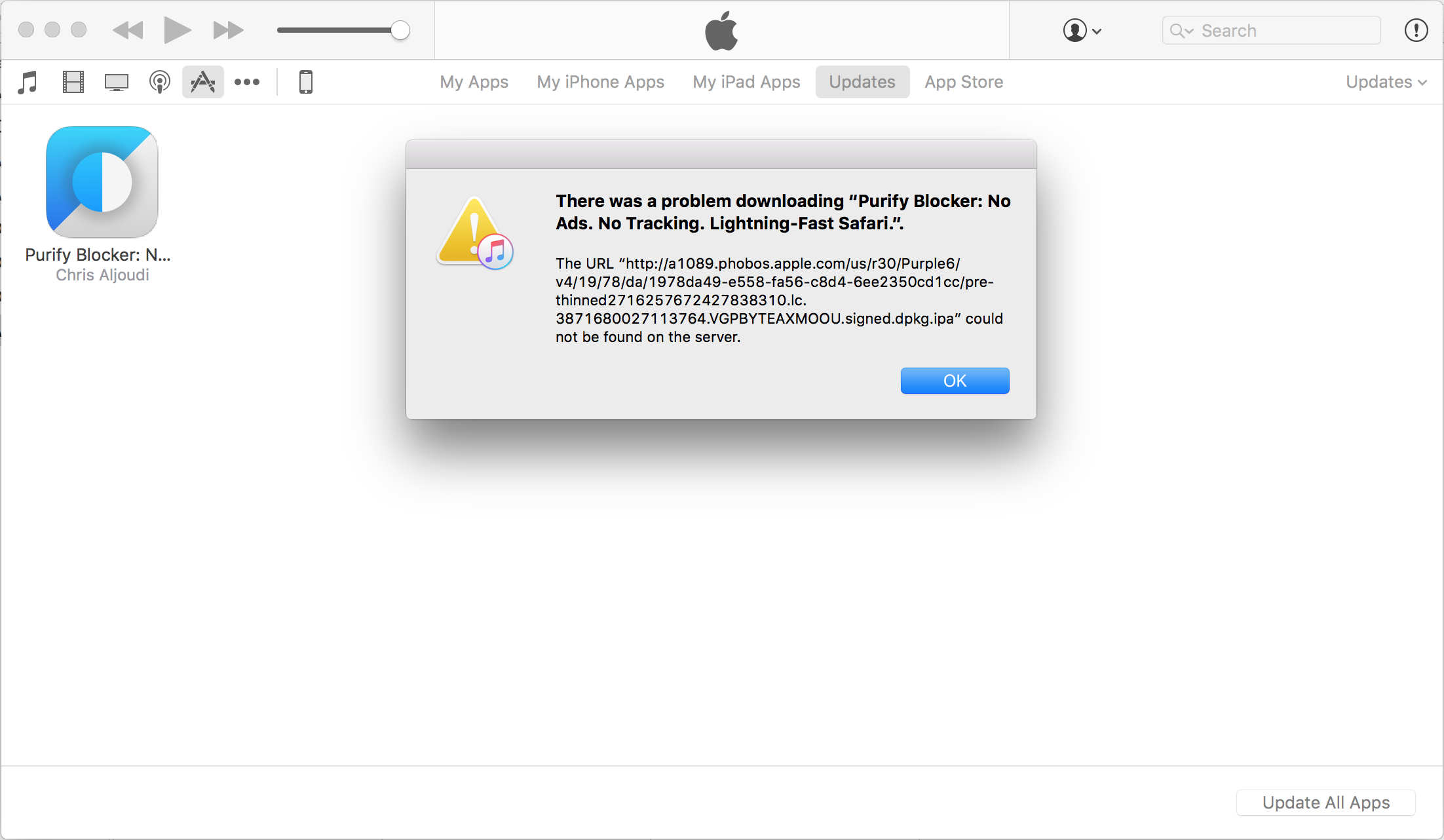The height and width of the screenshot is (840, 1444).
Task: Dismiss the error dialog with OK
Action: tap(955, 381)
